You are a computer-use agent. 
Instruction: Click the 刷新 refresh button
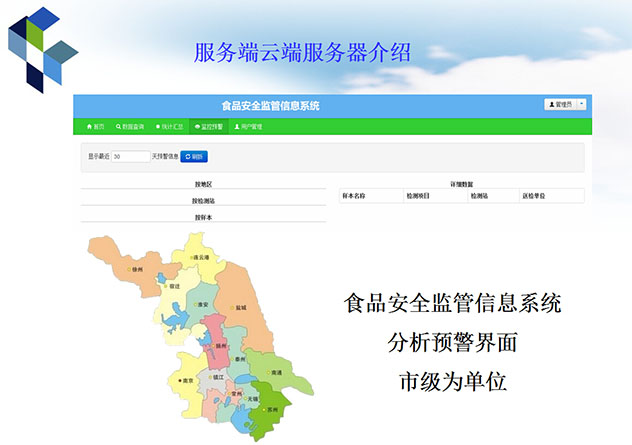194,157
